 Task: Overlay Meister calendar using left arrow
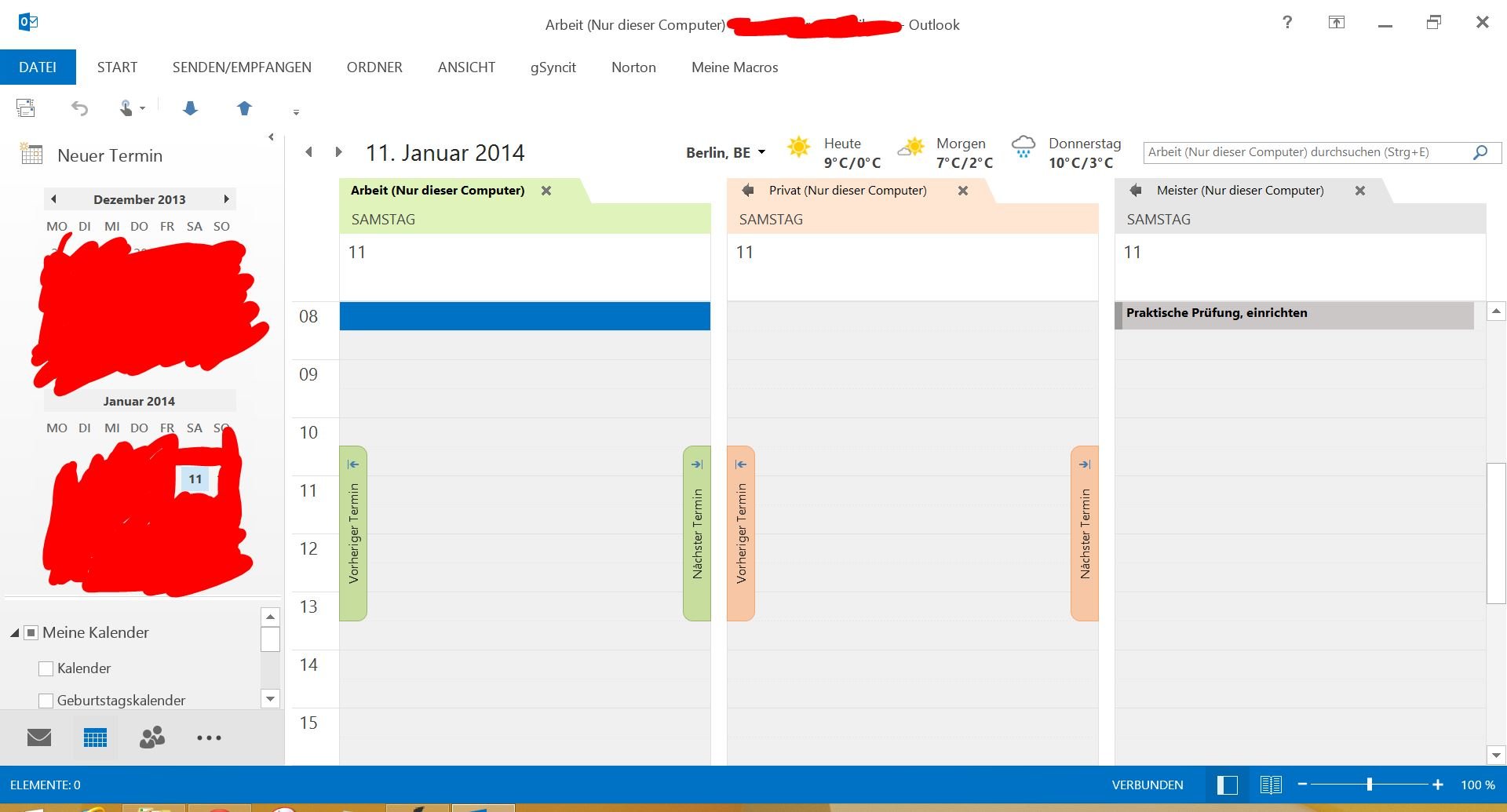point(1135,191)
